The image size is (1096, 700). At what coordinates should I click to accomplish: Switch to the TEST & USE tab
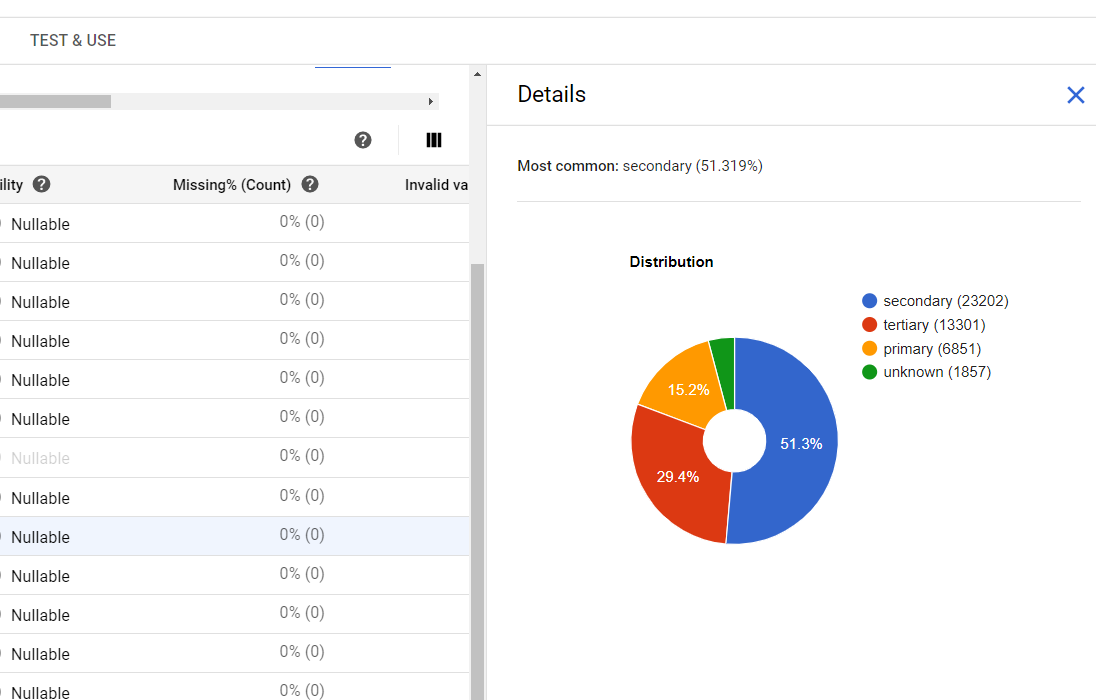point(73,40)
